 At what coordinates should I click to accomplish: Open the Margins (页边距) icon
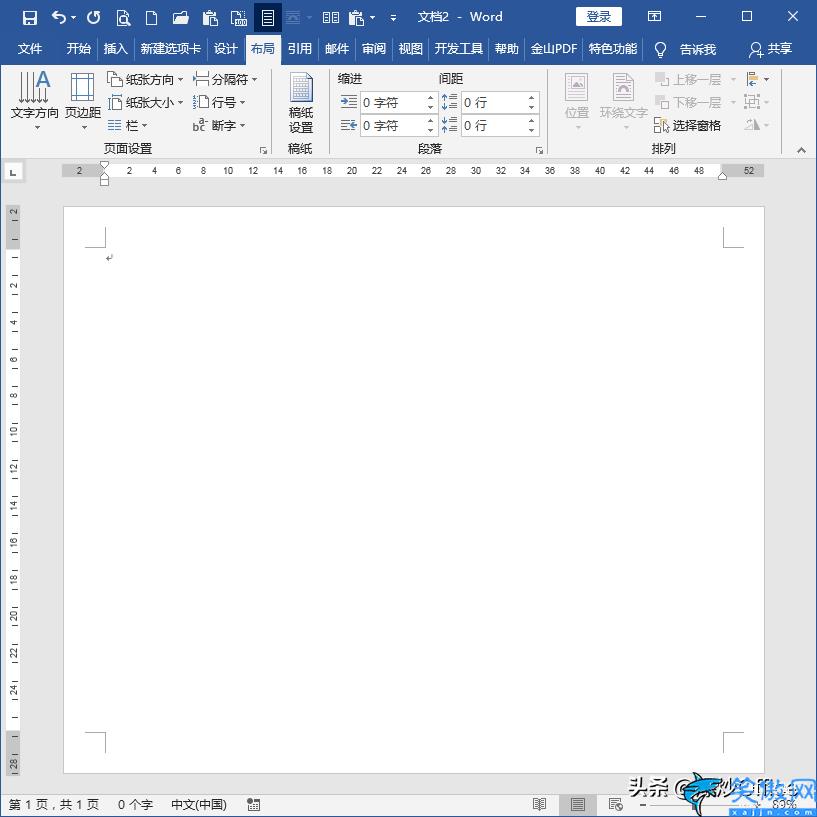click(x=82, y=87)
